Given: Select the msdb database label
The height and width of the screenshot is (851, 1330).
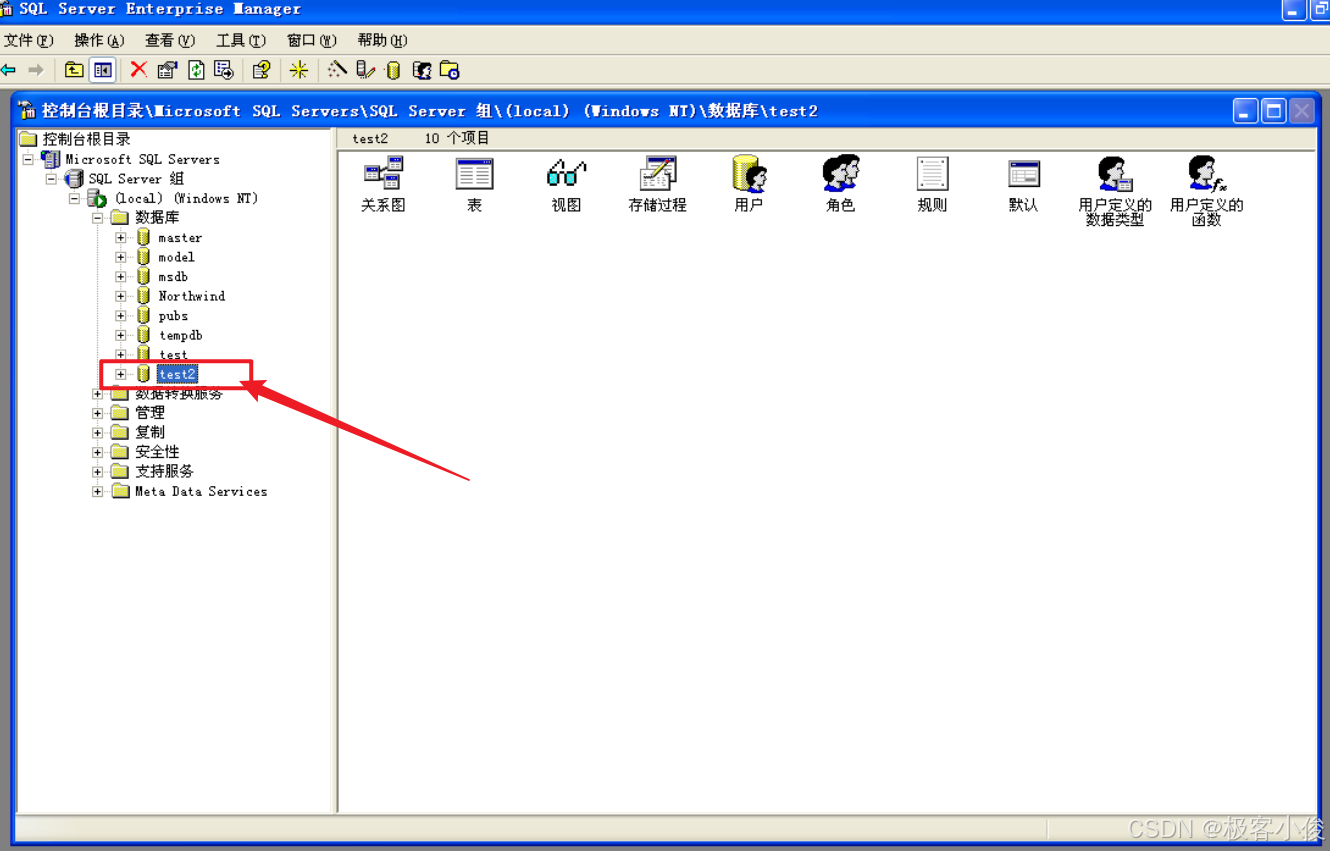Looking at the screenshot, I should pos(173,277).
